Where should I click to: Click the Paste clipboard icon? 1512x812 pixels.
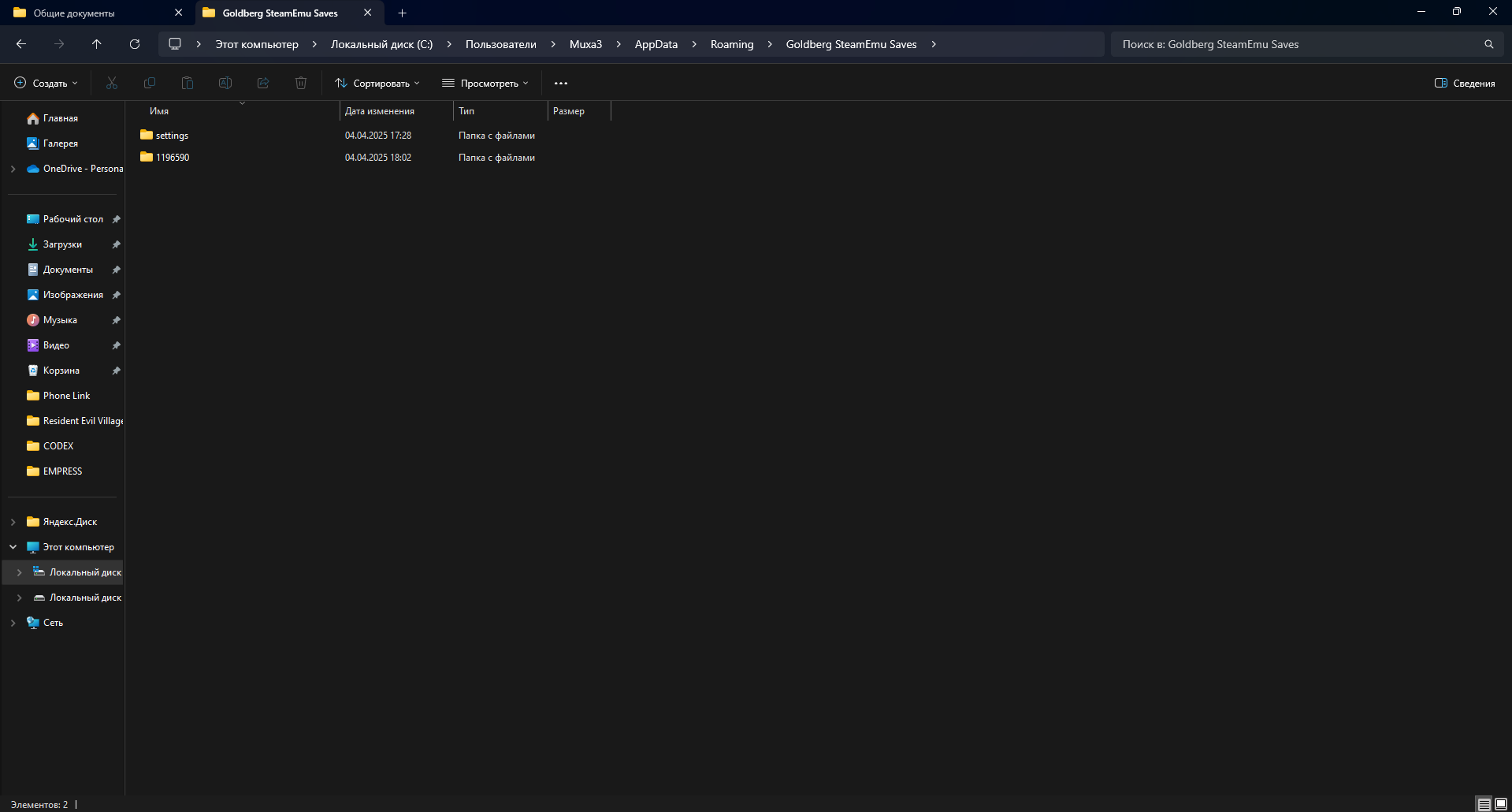pos(188,83)
